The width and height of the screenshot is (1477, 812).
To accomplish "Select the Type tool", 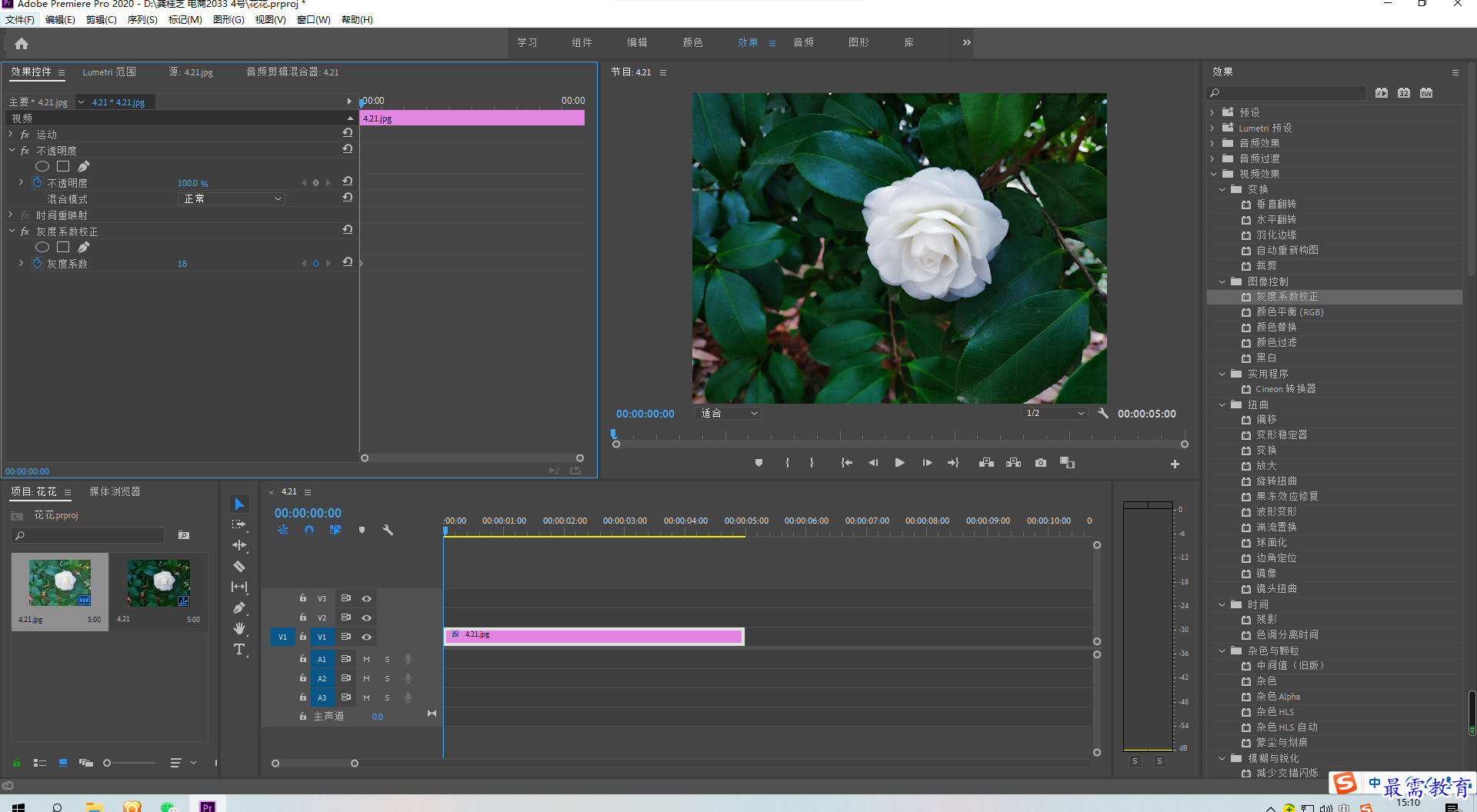I will coord(239,650).
